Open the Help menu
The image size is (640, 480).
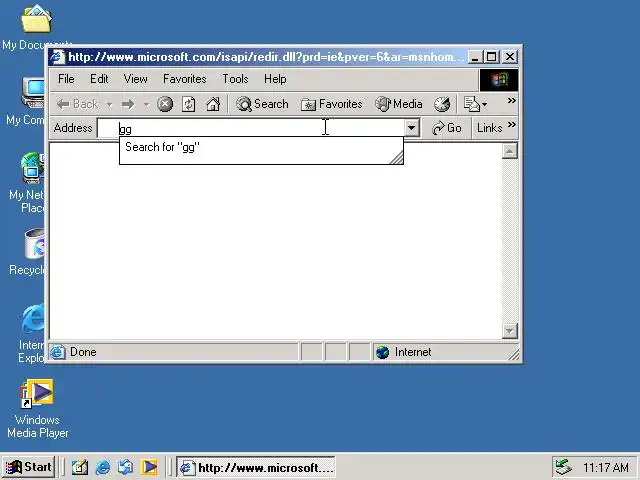point(275,79)
